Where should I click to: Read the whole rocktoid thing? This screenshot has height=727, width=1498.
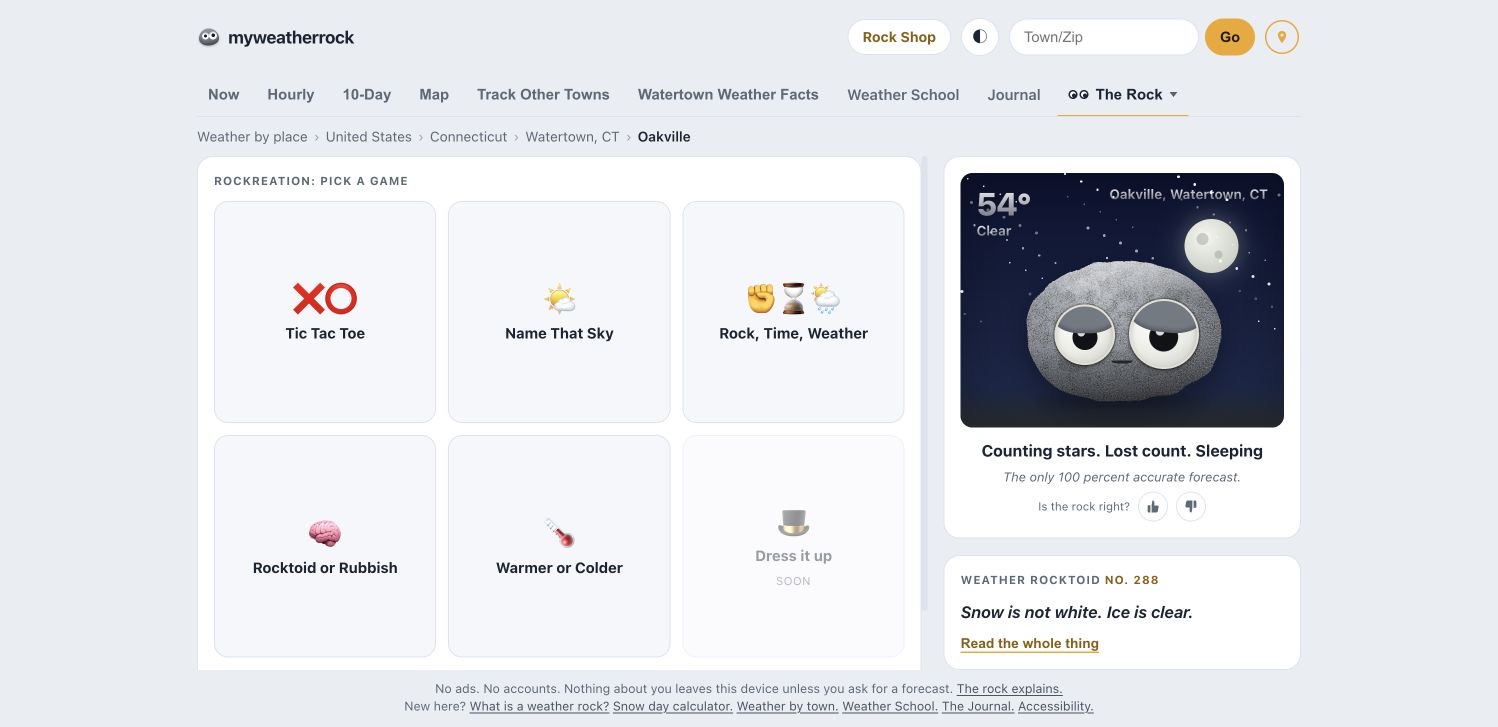point(1030,643)
